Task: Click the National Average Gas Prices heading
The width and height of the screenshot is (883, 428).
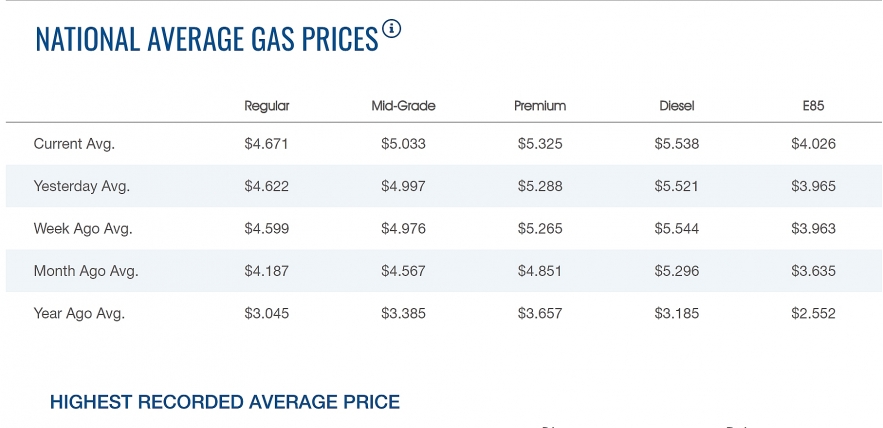Action: (x=207, y=39)
